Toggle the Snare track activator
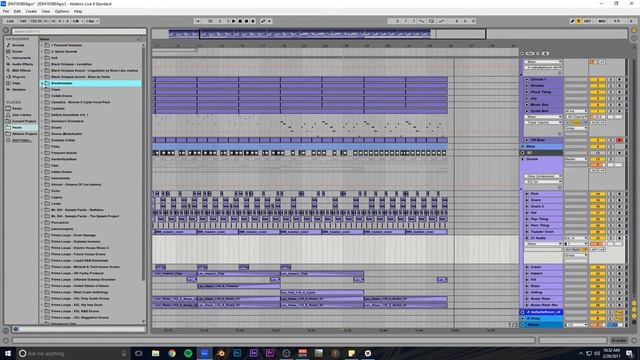 coord(597,200)
